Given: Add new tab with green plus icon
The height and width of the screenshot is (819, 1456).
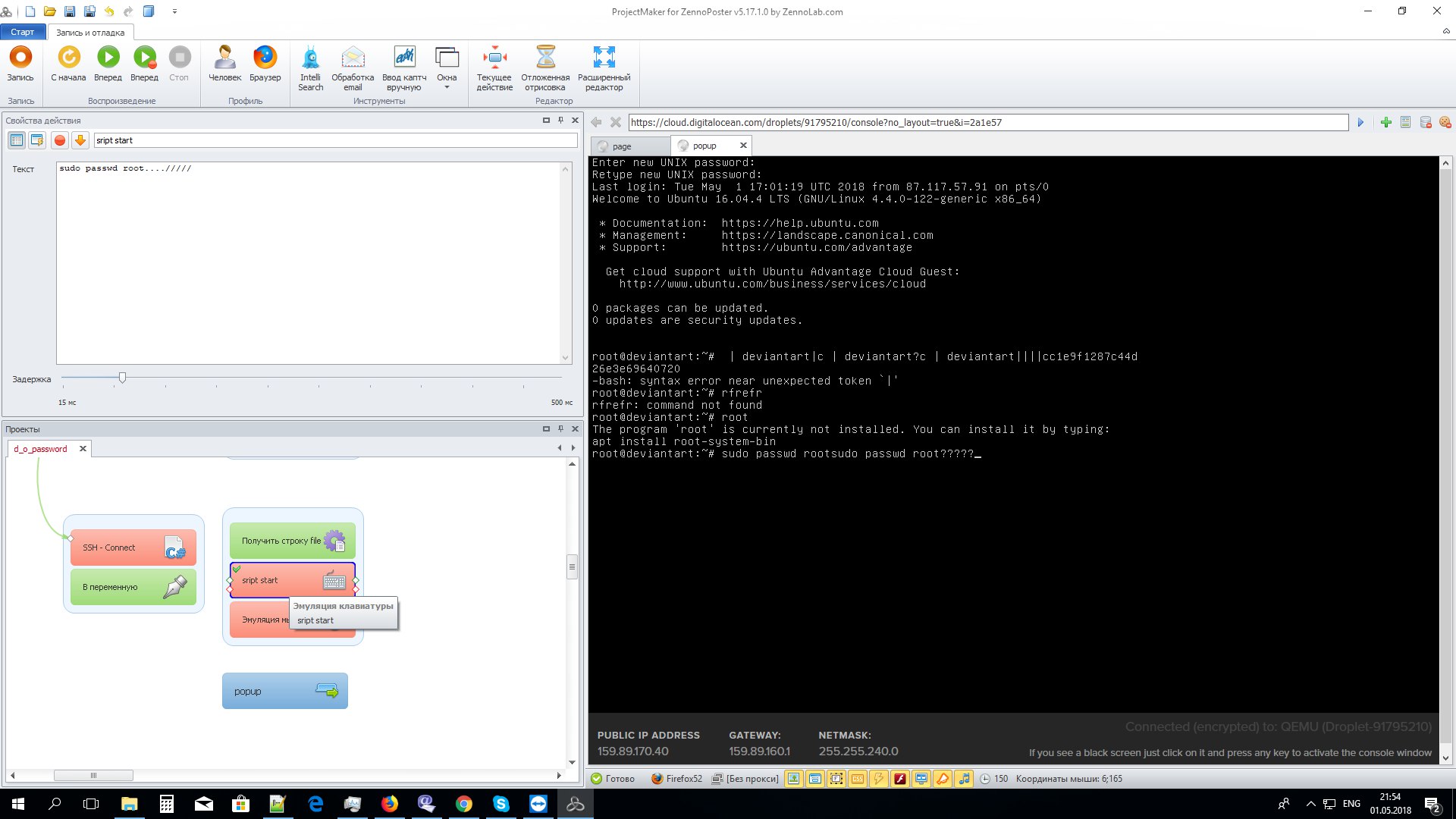Looking at the screenshot, I should tap(1385, 122).
